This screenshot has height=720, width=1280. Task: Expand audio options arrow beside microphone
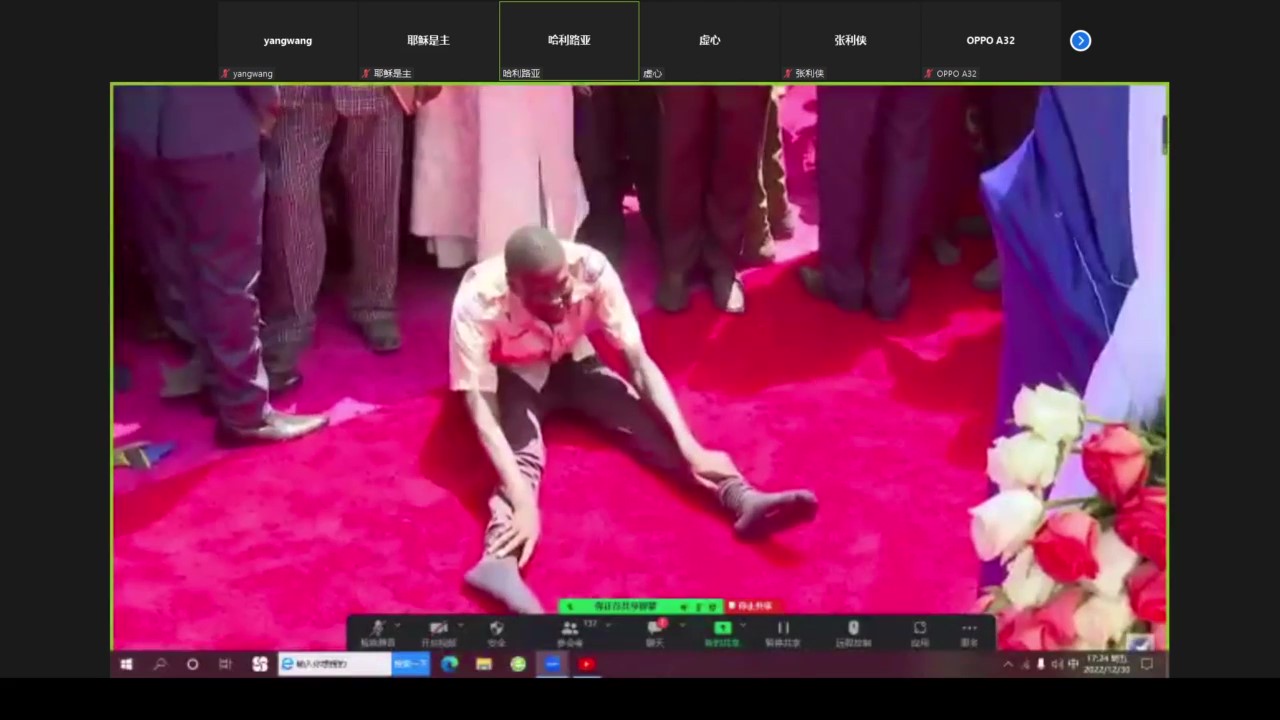[398, 624]
